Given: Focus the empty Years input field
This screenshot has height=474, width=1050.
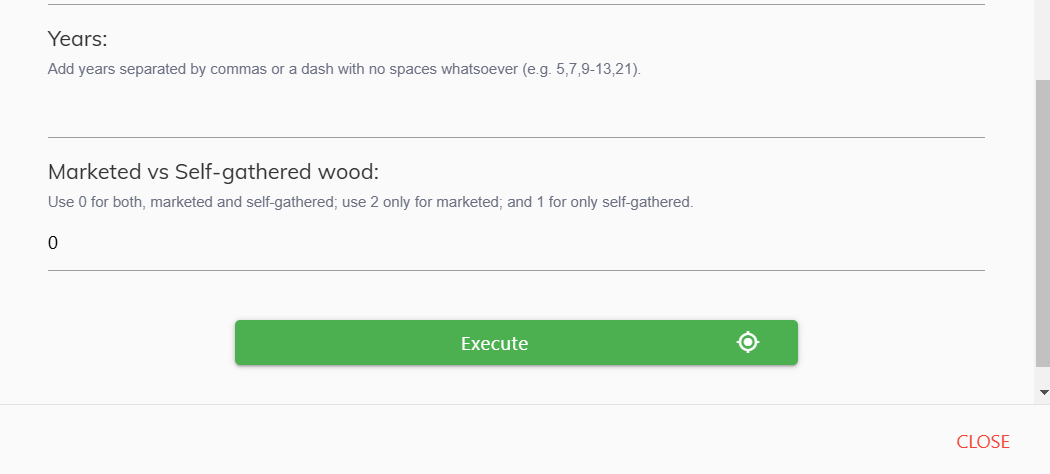Looking at the screenshot, I should 516,112.
